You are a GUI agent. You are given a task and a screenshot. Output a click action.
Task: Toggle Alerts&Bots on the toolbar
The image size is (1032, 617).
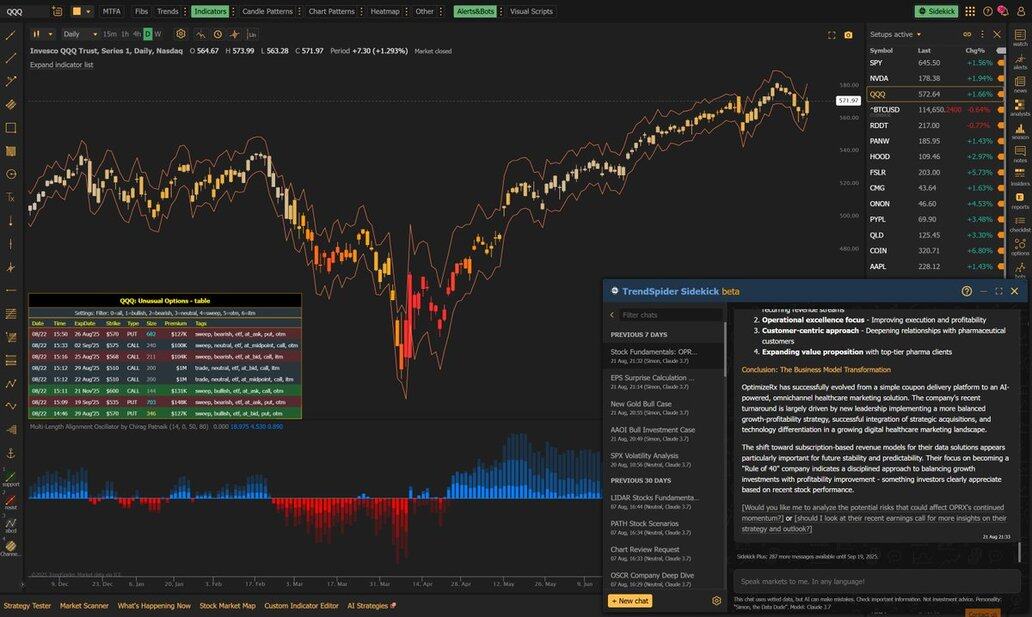click(x=476, y=11)
